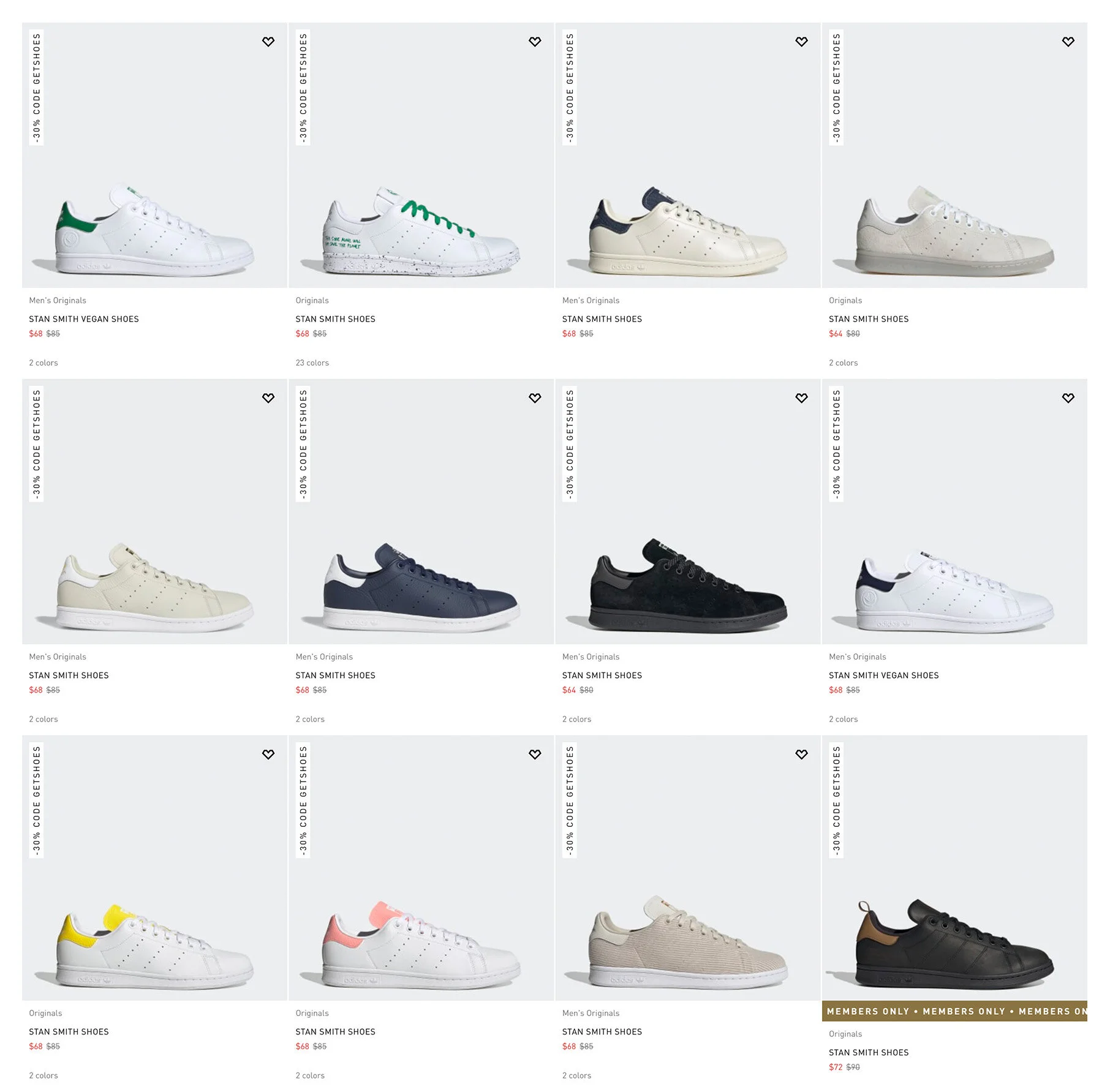
Task: Click 23 colors under green-laced shoe
Action: (312, 363)
